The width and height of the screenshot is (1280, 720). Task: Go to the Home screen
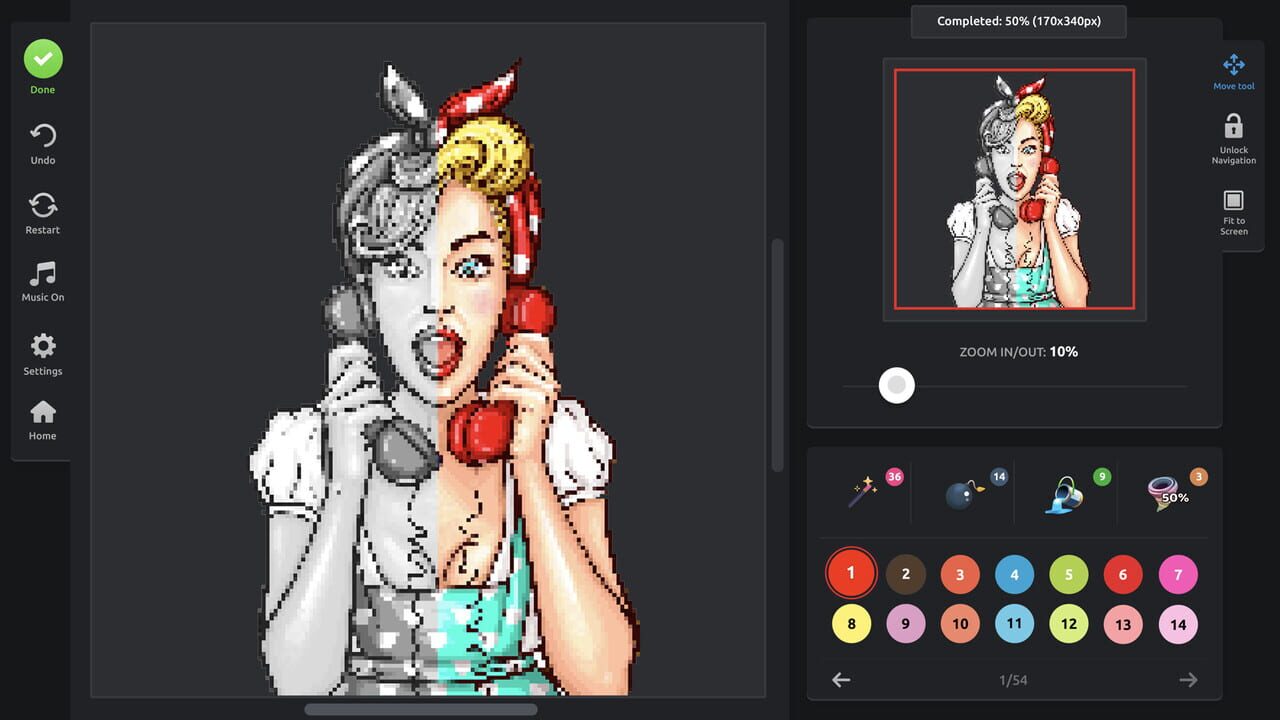pyautogui.click(x=43, y=412)
